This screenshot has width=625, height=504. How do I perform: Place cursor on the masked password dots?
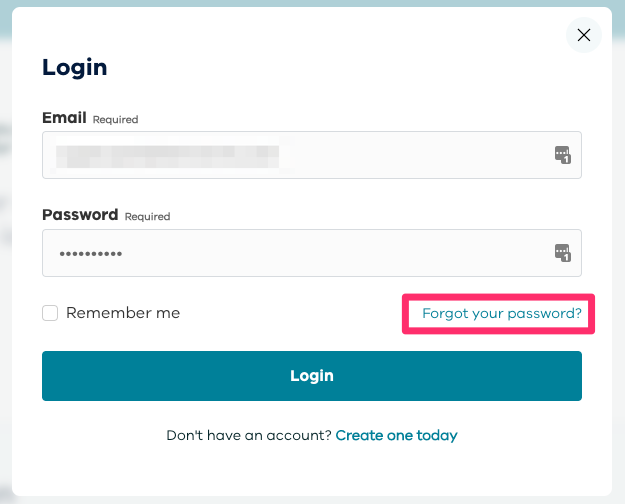(x=90, y=254)
